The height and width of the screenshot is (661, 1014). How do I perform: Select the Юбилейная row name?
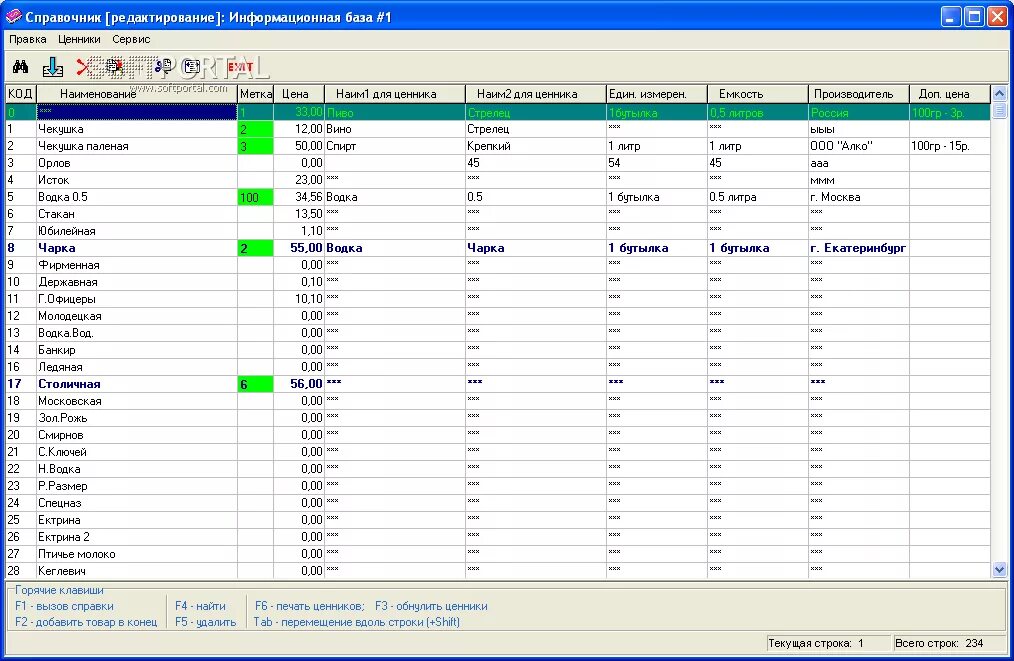(137, 231)
